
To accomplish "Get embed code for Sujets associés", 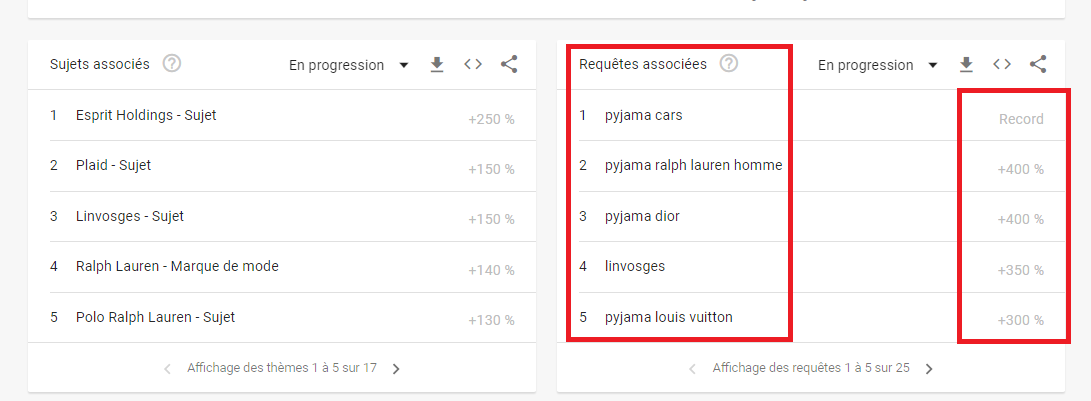I will [473, 65].
